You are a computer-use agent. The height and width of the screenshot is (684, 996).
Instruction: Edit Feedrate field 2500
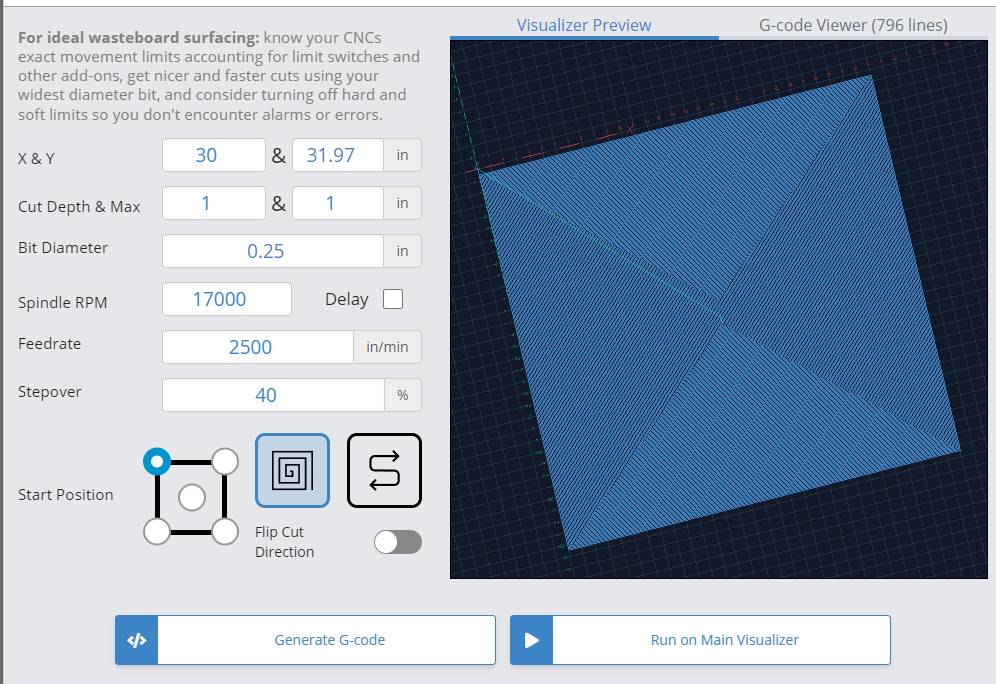click(258, 347)
